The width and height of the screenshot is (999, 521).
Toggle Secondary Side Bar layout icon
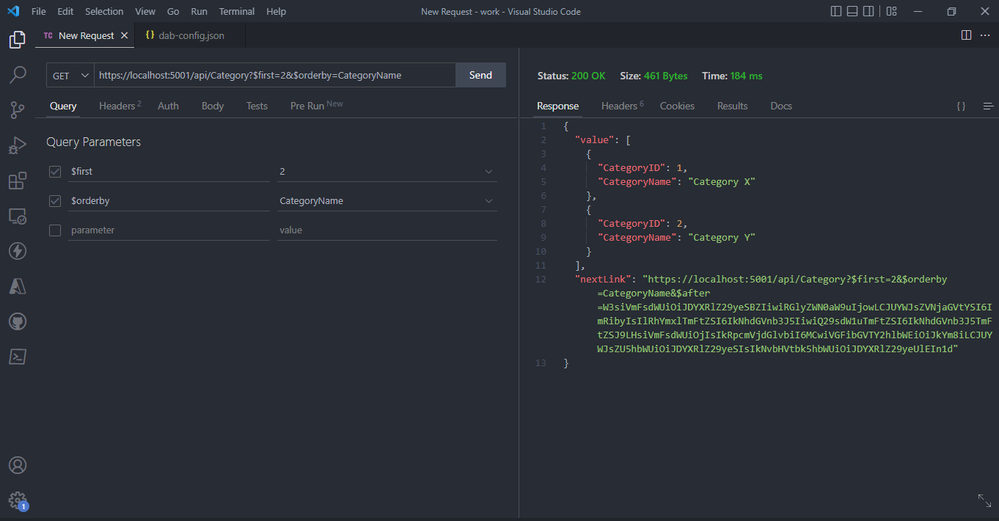point(868,11)
